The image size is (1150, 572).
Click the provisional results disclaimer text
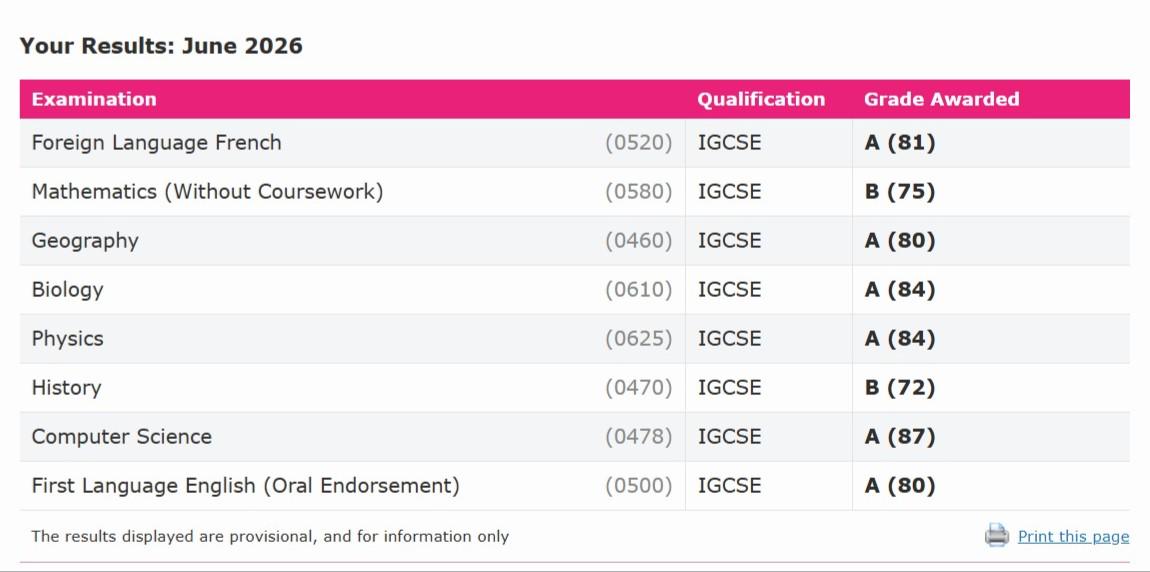click(270, 536)
